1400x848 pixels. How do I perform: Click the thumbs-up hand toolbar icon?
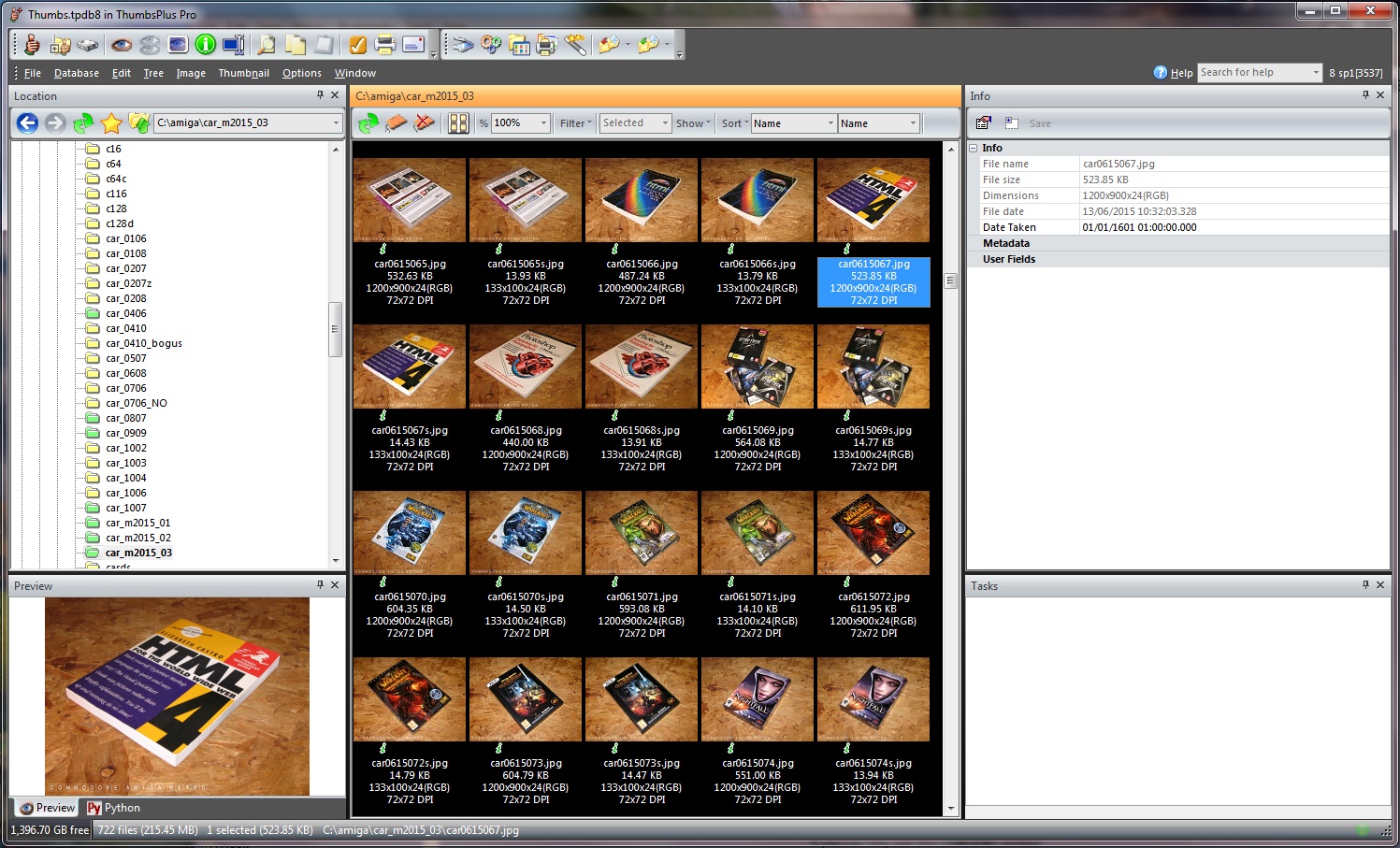(x=32, y=44)
